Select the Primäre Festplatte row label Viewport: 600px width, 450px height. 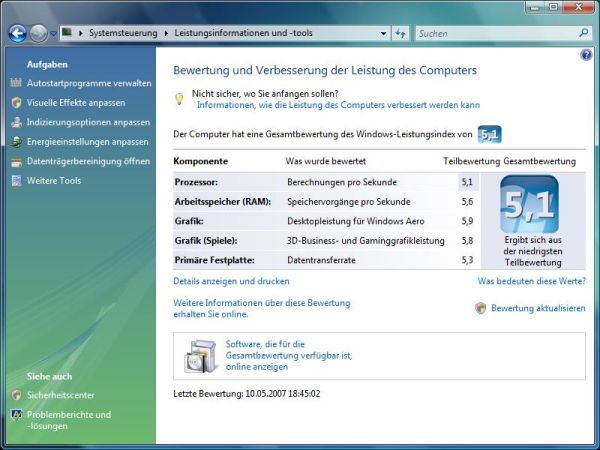[214, 260]
